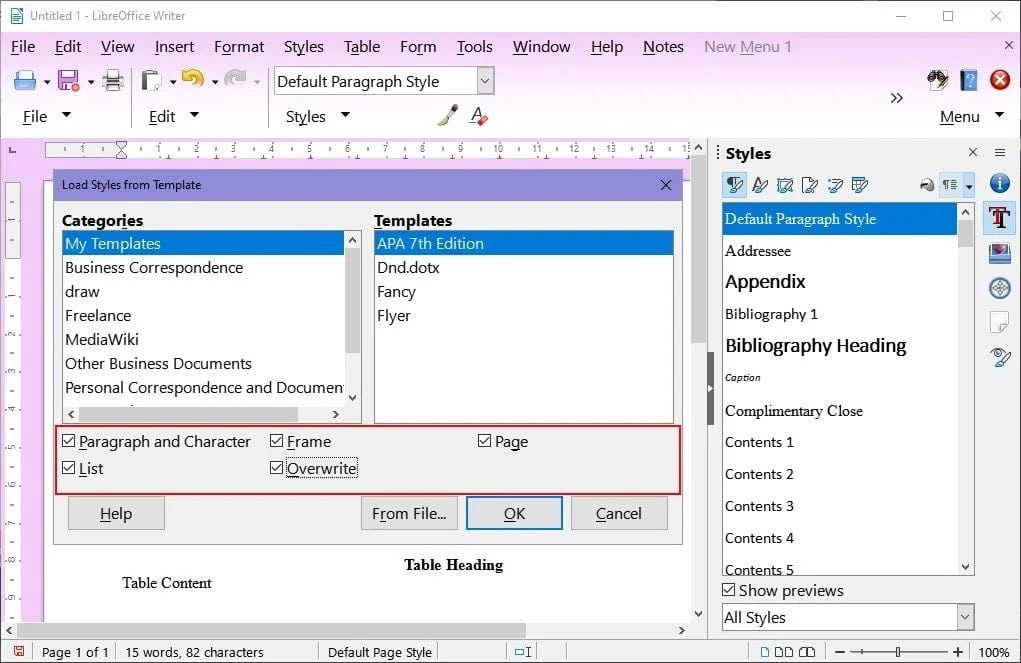This screenshot has width=1021, height=663.
Task: Open the Default Paragraph Style dropdown
Action: (x=484, y=80)
